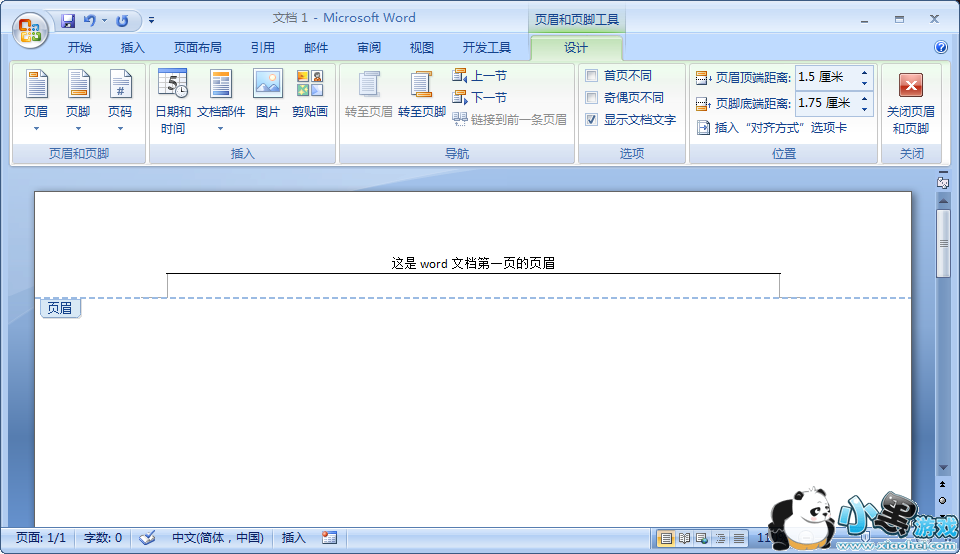Open the 插入 ribbon tab
The width and height of the screenshot is (960, 554).
coord(132,48)
